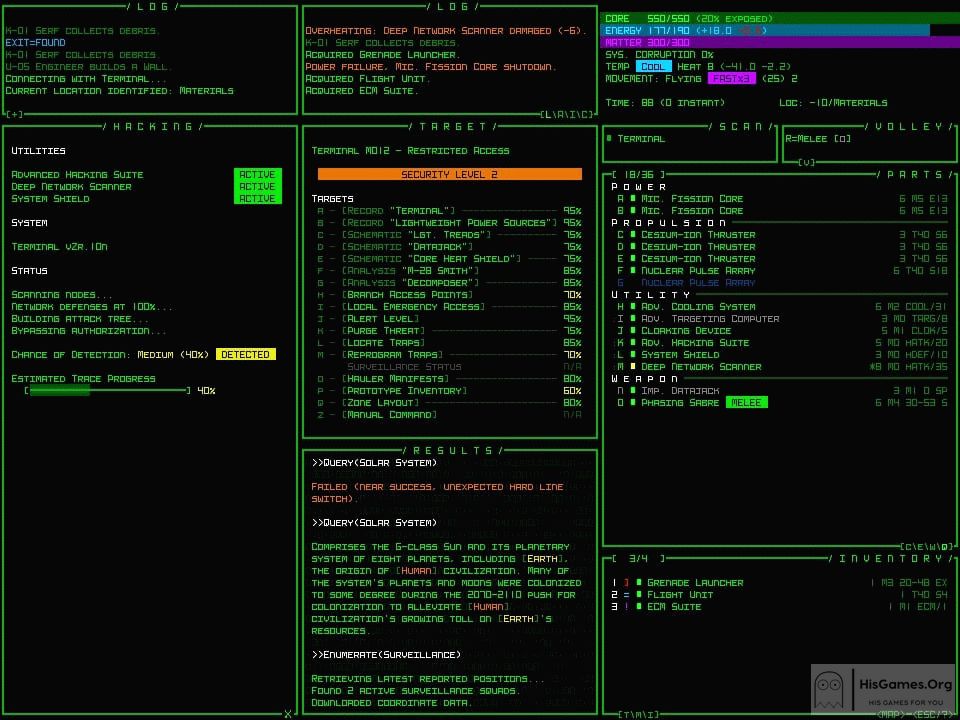Sort inventory by the T option

pos(626,714)
